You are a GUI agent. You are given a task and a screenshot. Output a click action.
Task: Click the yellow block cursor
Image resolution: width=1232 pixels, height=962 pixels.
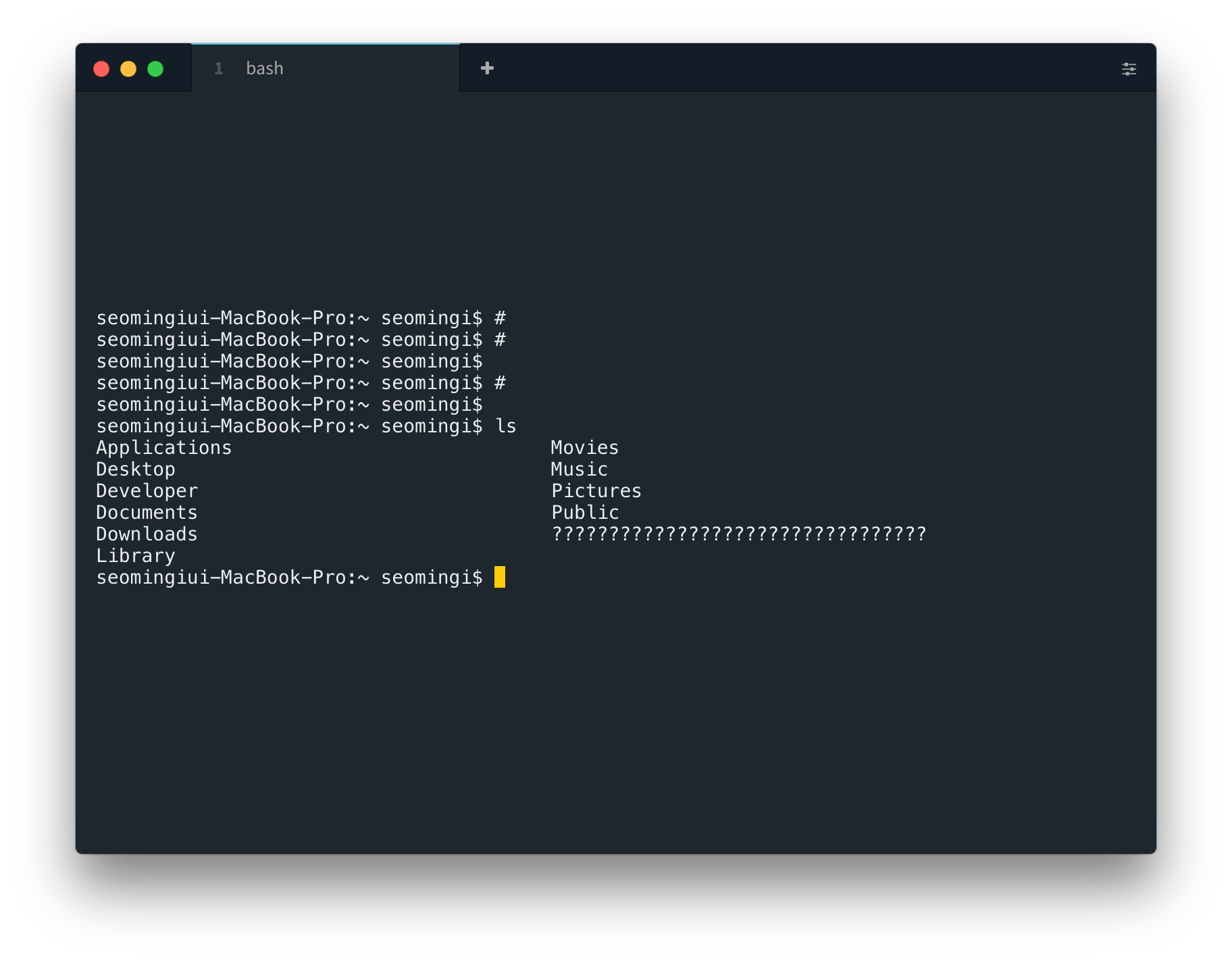tap(500, 578)
